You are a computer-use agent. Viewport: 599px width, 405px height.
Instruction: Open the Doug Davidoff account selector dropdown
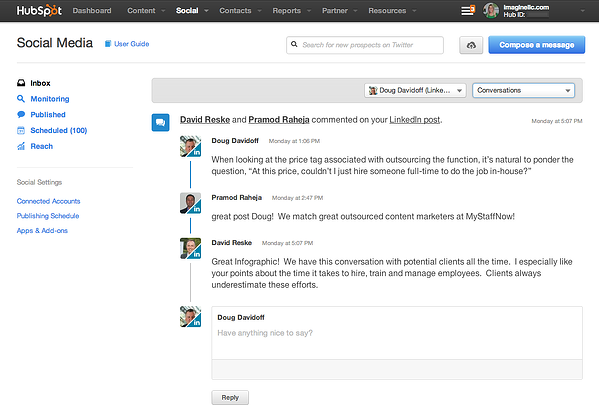pyautogui.click(x=415, y=91)
